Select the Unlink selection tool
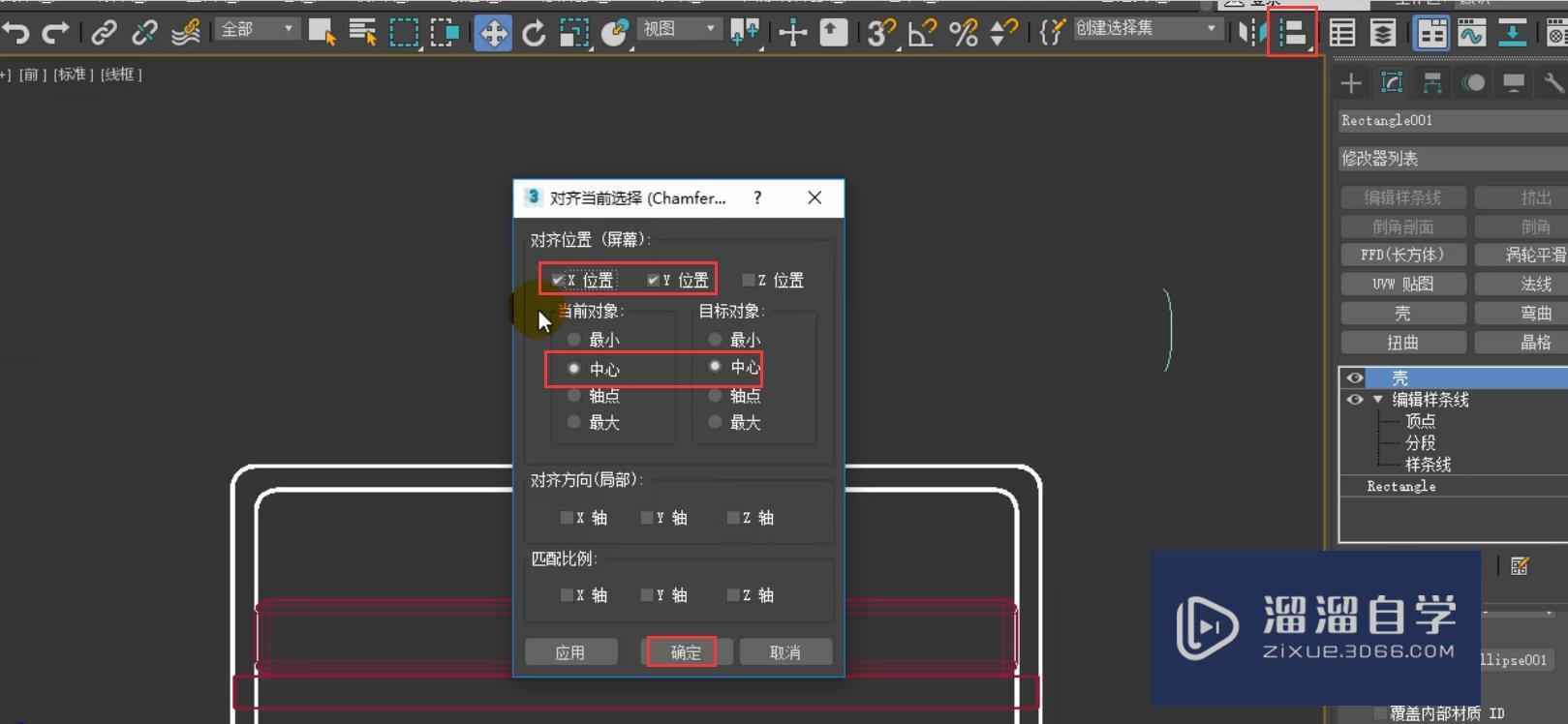This screenshot has height=724, width=1568. [x=144, y=33]
